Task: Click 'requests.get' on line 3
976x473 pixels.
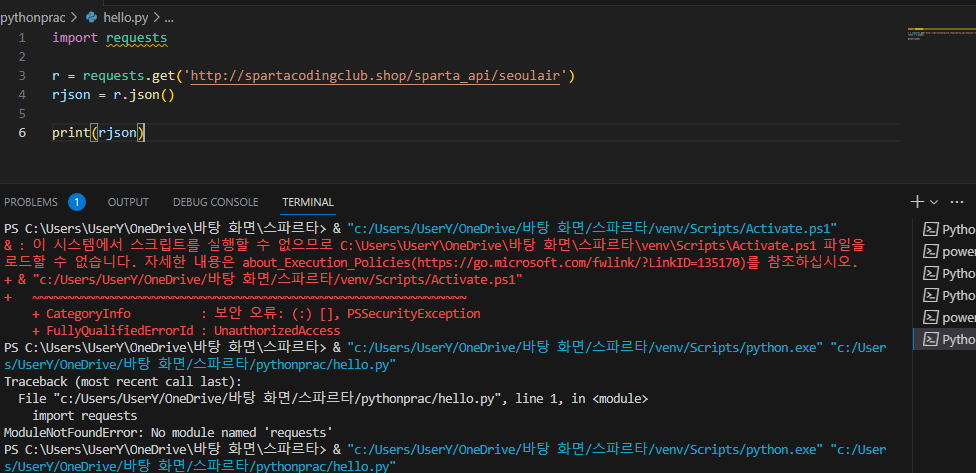Action: [129, 76]
